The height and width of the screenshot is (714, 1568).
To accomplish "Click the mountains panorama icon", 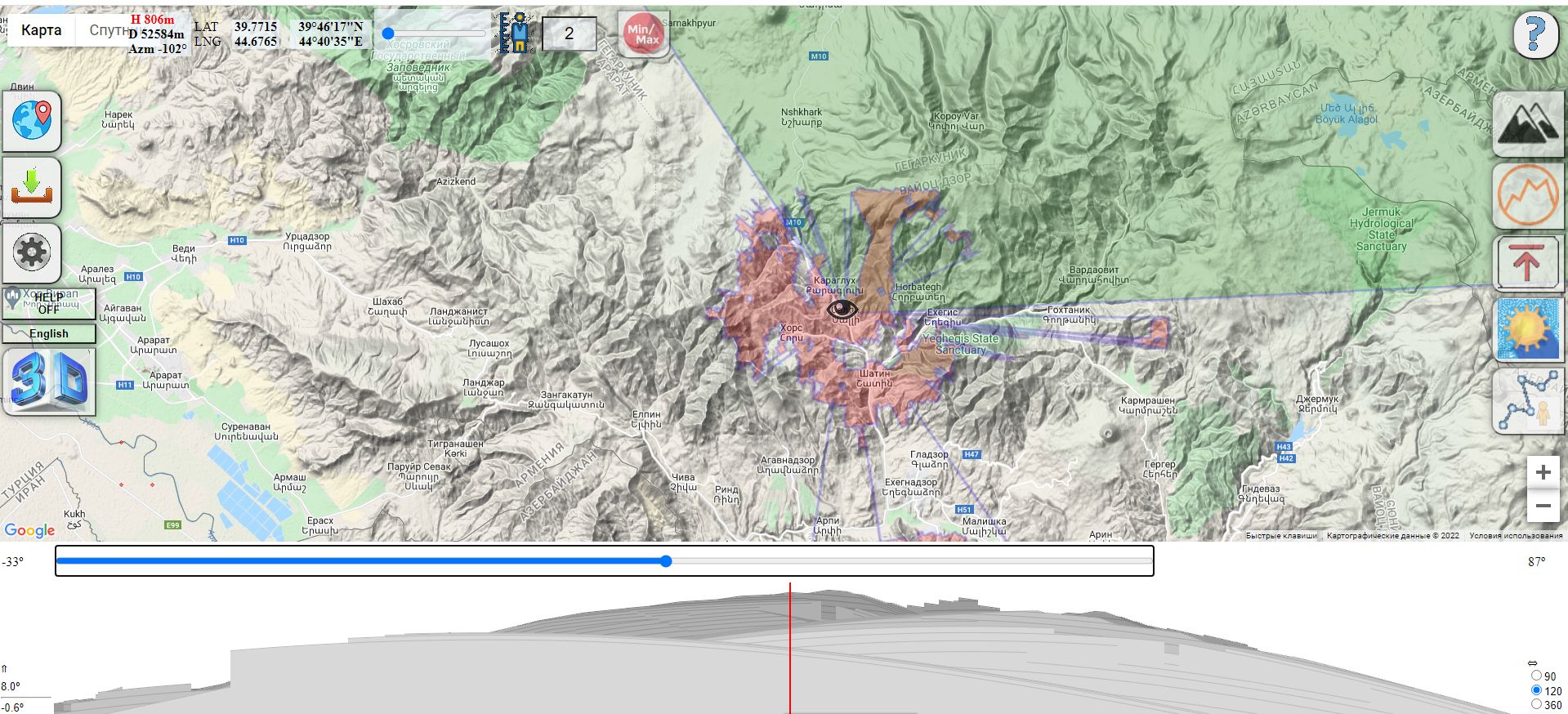I will click(x=1527, y=123).
